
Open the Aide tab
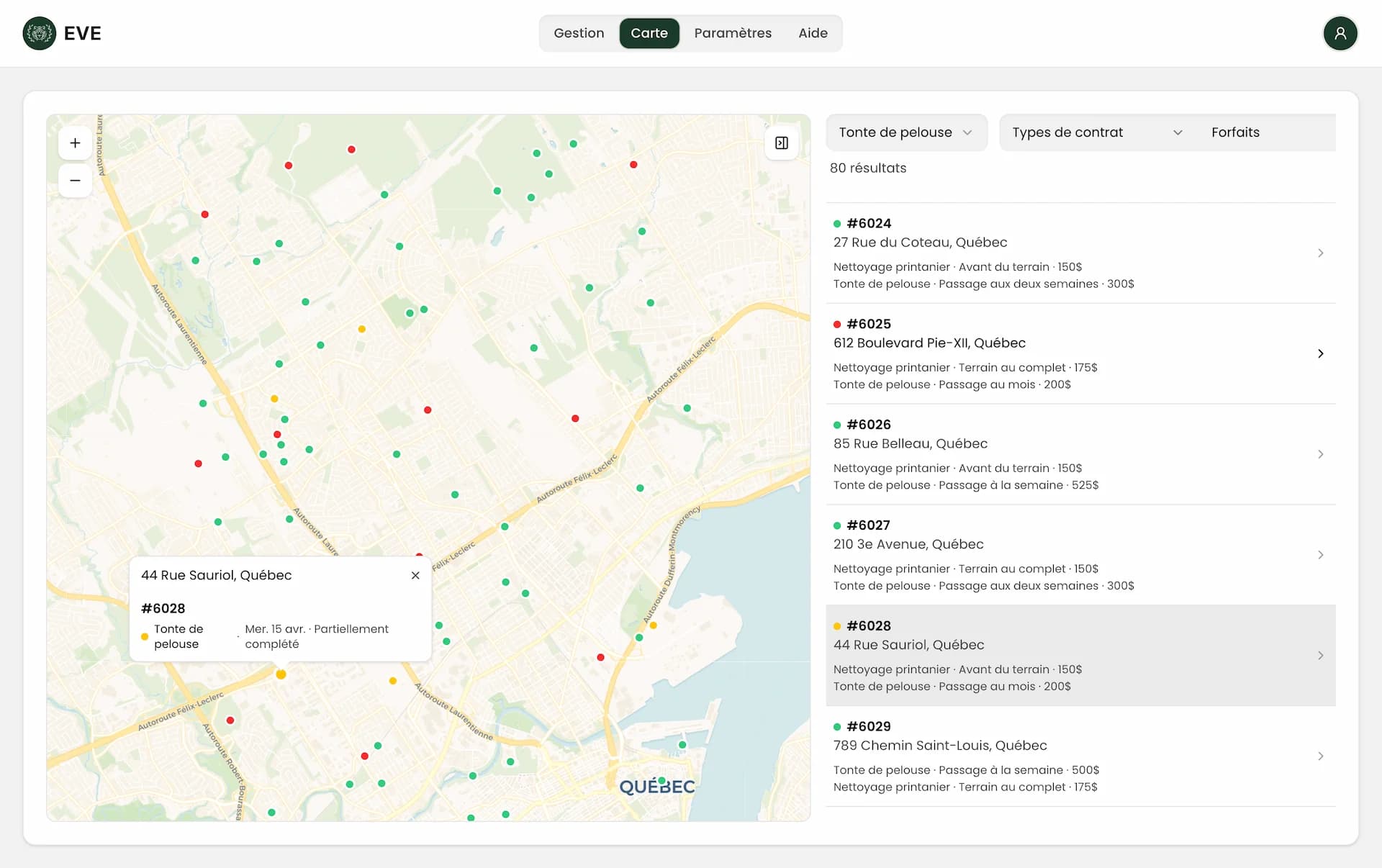(813, 33)
